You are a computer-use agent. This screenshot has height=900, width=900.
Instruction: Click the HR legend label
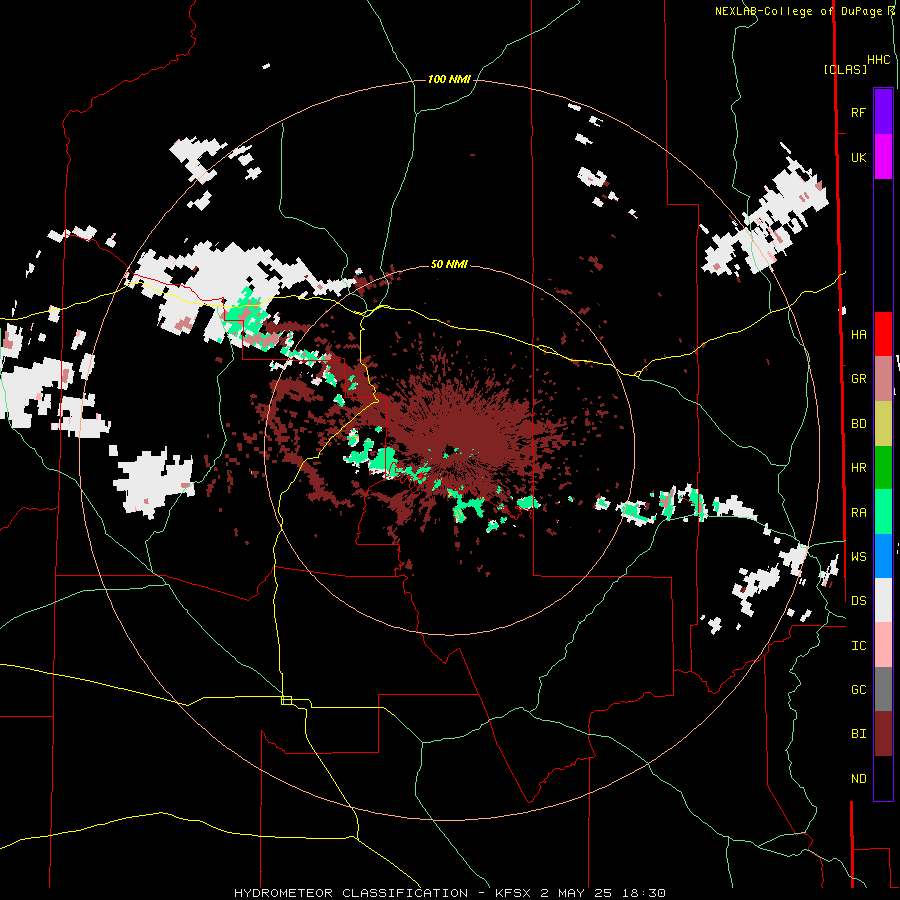pyautogui.click(x=858, y=468)
